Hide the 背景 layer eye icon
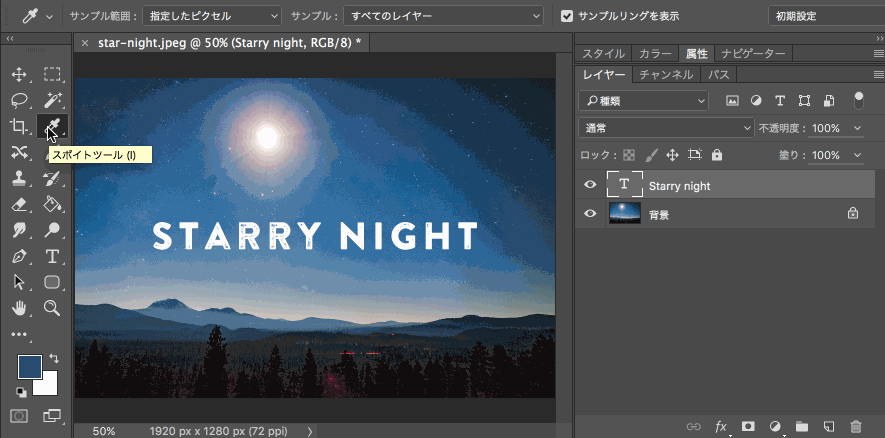885x438 pixels. click(x=590, y=213)
